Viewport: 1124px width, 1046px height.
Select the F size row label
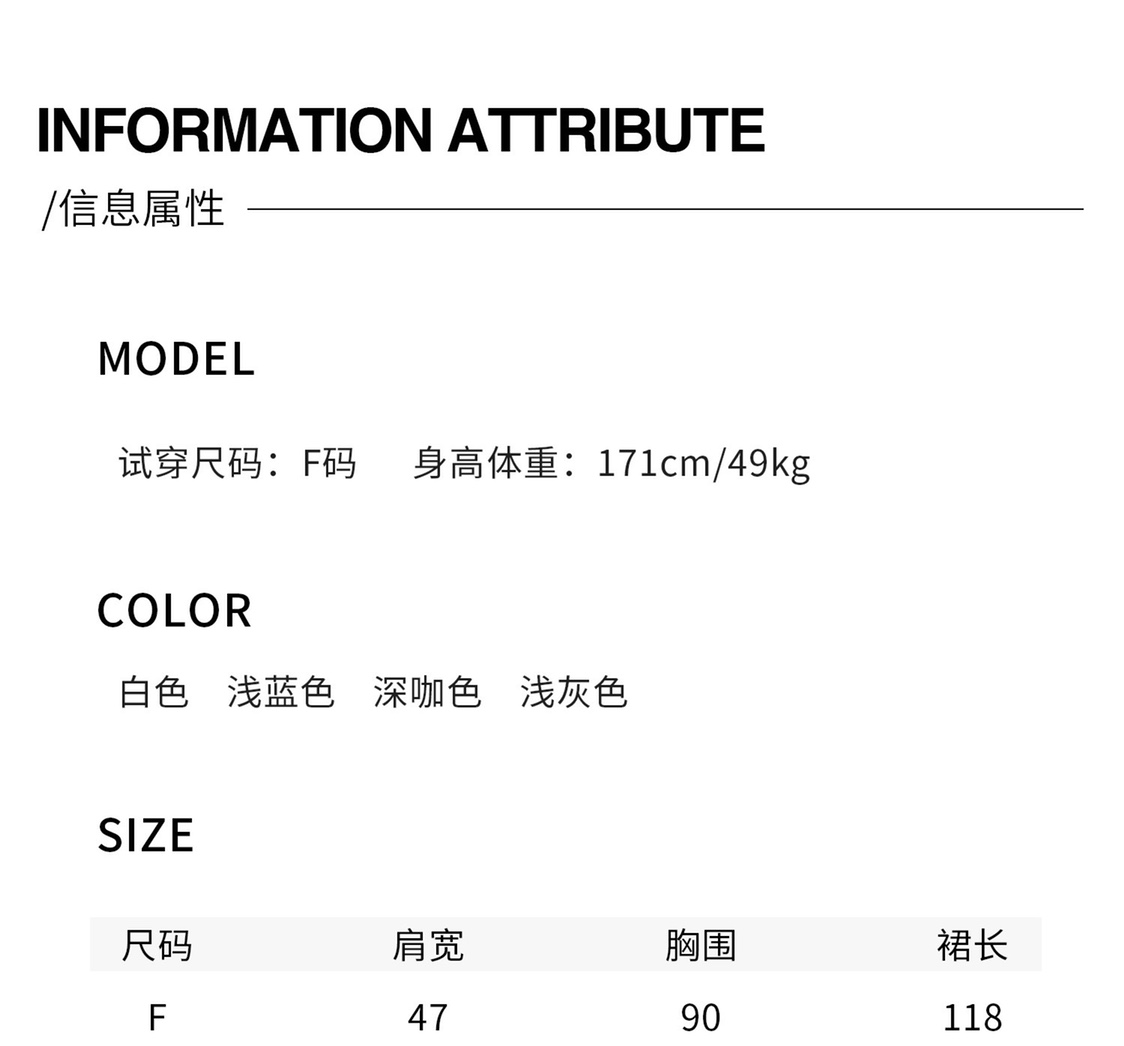(157, 1018)
